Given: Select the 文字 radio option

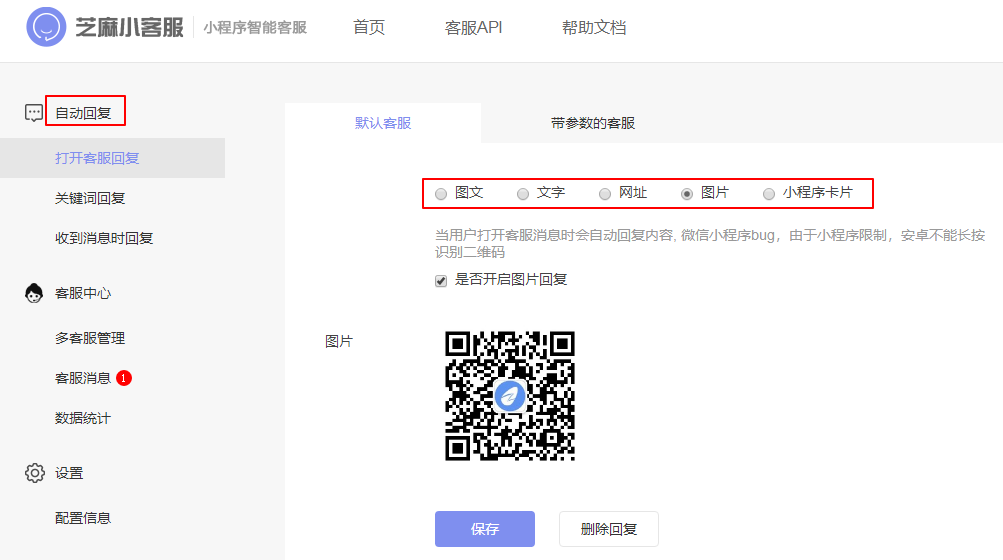Looking at the screenshot, I should click(523, 194).
